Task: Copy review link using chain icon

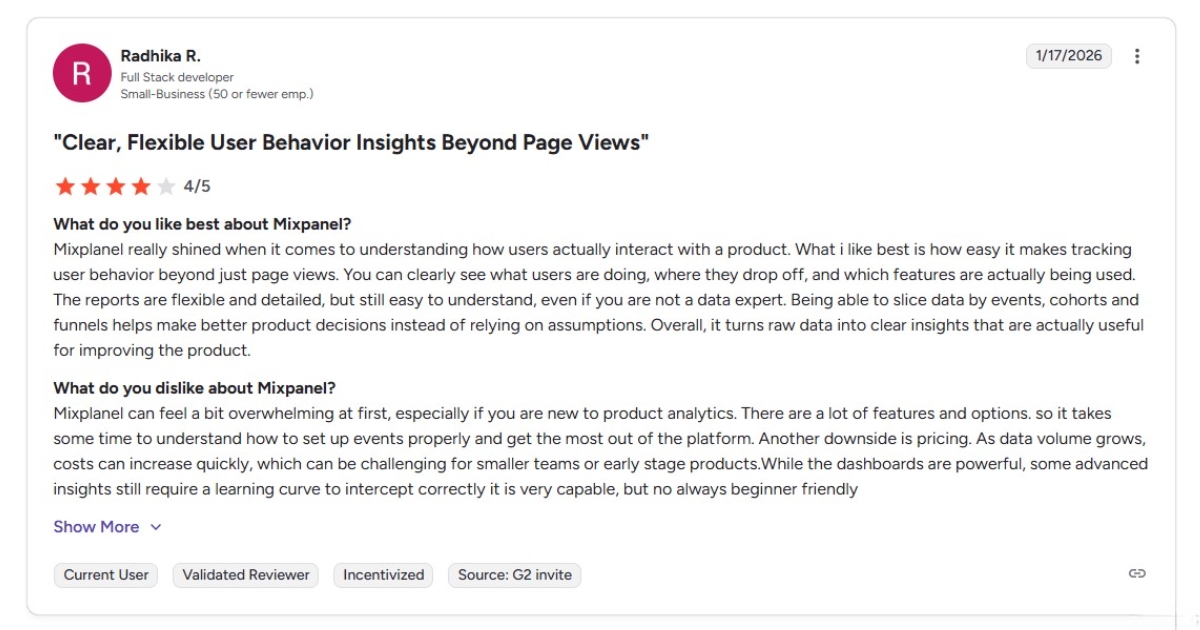Action: point(1137,573)
